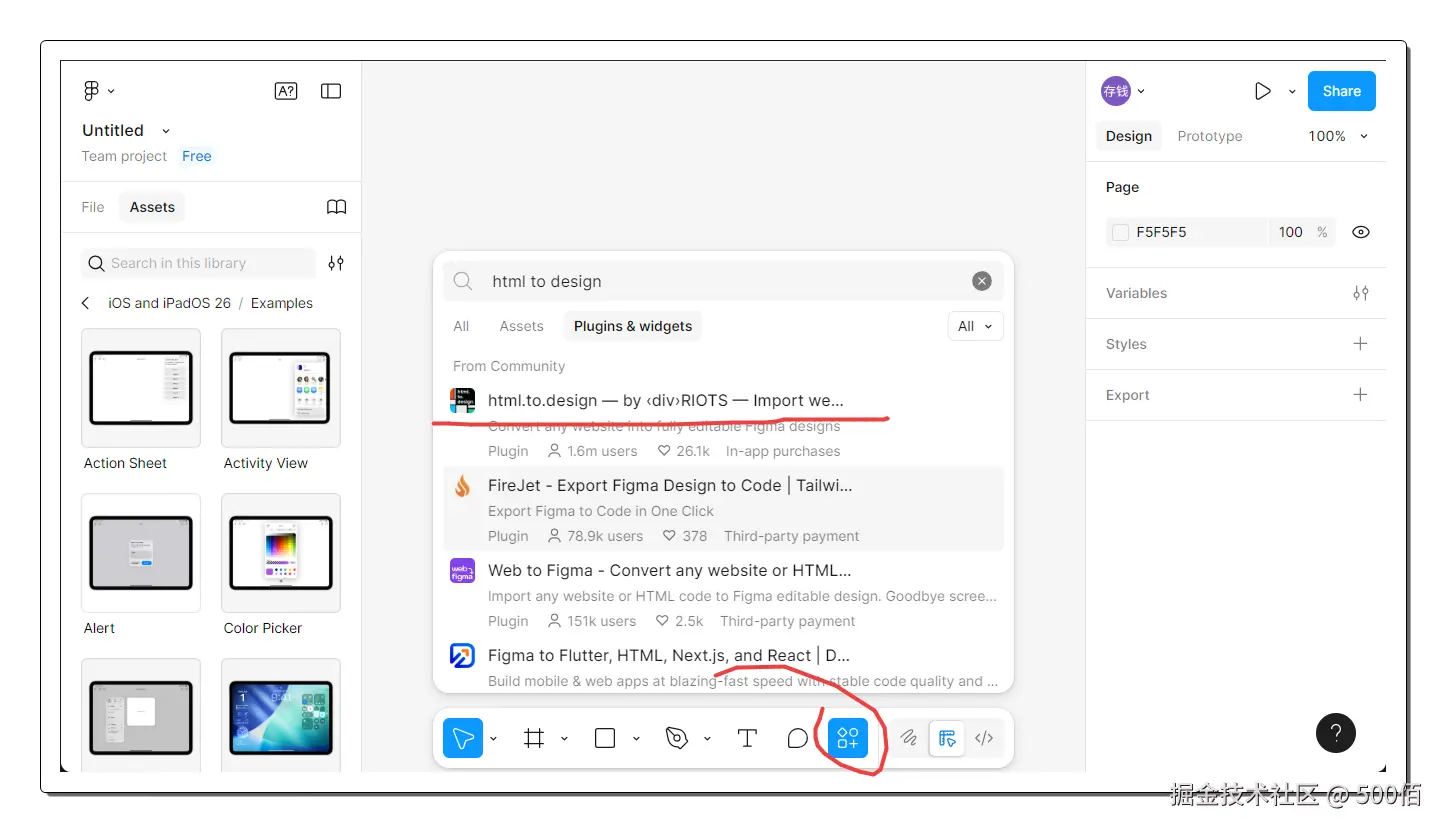The image size is (1446, 832).
Task: Open the help question mark button
Action: click(x=1336, y=733)
